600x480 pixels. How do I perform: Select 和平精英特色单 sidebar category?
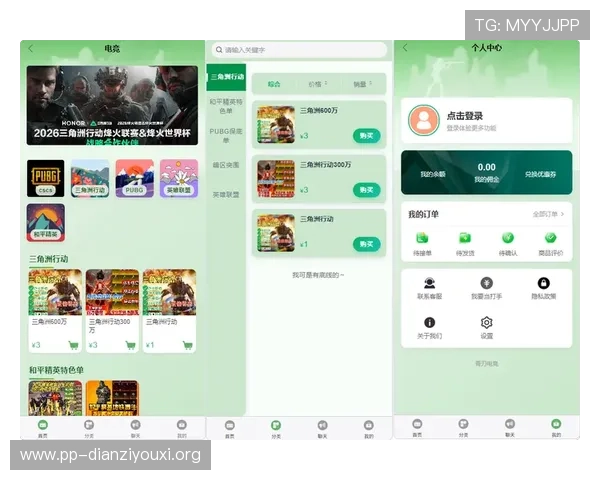tap(226, 106)
